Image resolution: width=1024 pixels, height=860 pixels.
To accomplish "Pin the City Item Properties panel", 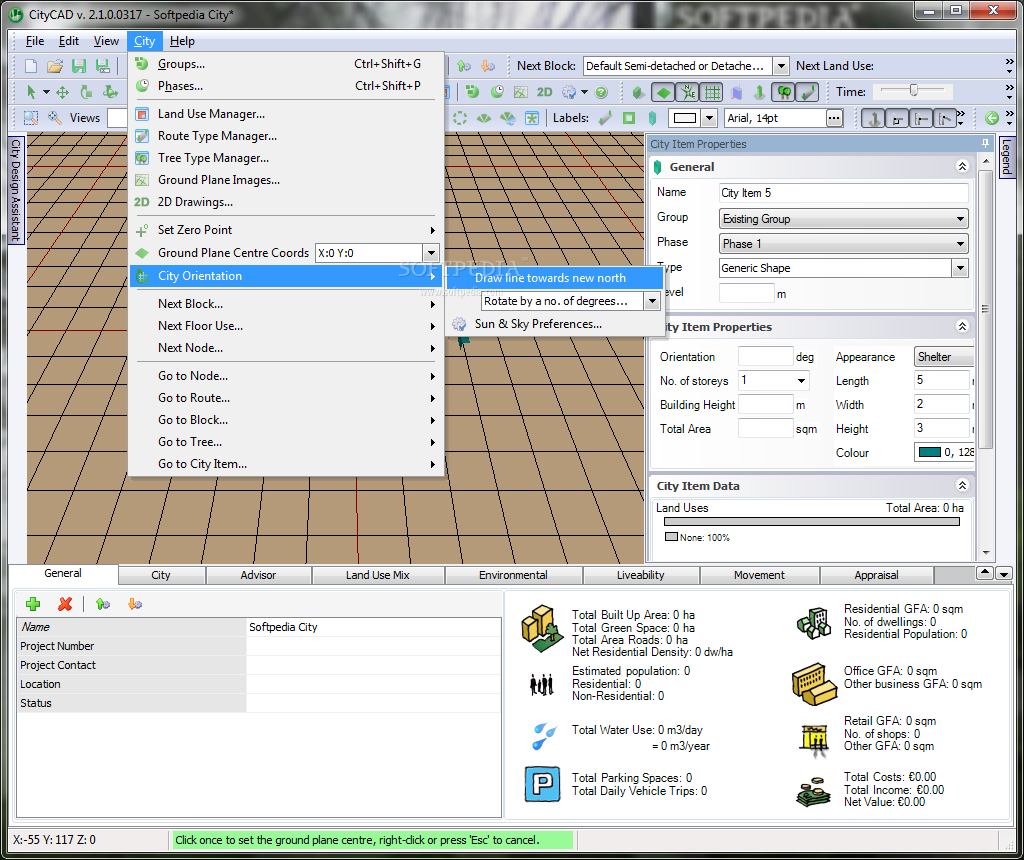I will click(x=985, y=144).
